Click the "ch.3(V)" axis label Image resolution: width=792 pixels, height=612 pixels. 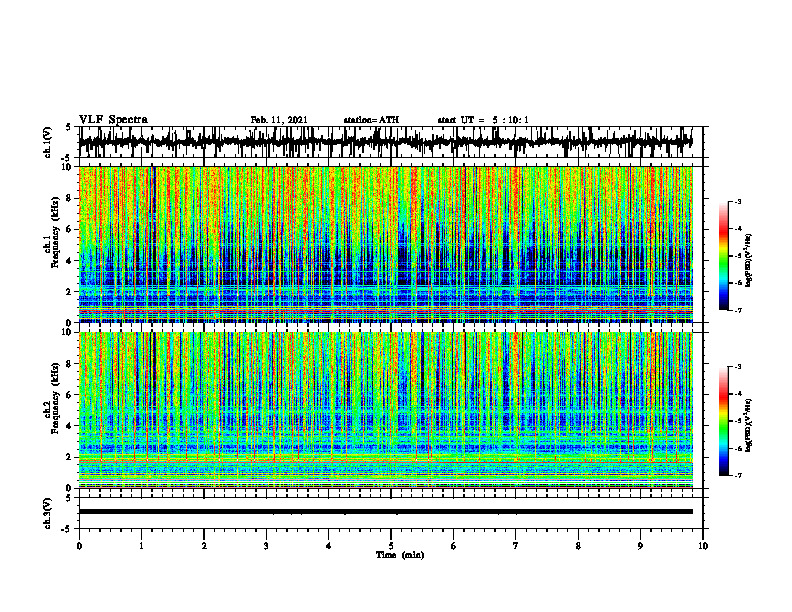(48, 514)
